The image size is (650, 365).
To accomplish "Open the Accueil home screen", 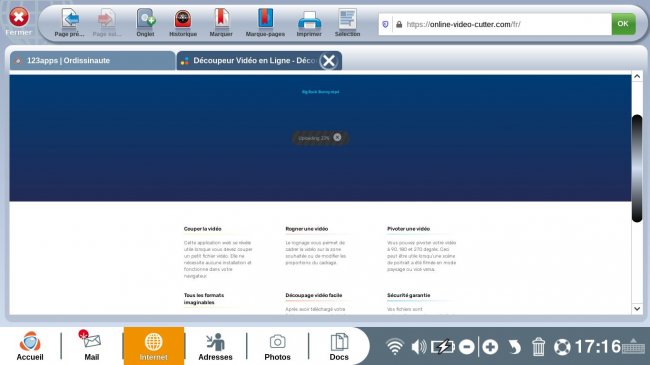I will [30, 346].
